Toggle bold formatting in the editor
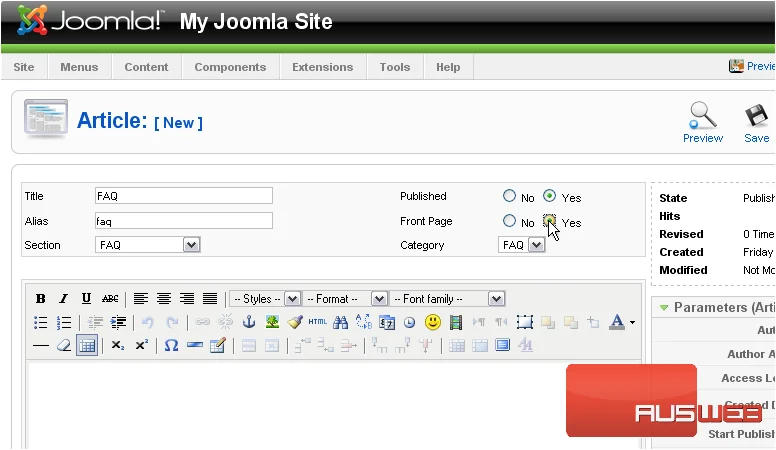The width and height of the screenshot is (776, 450). (x=41, y=299)
